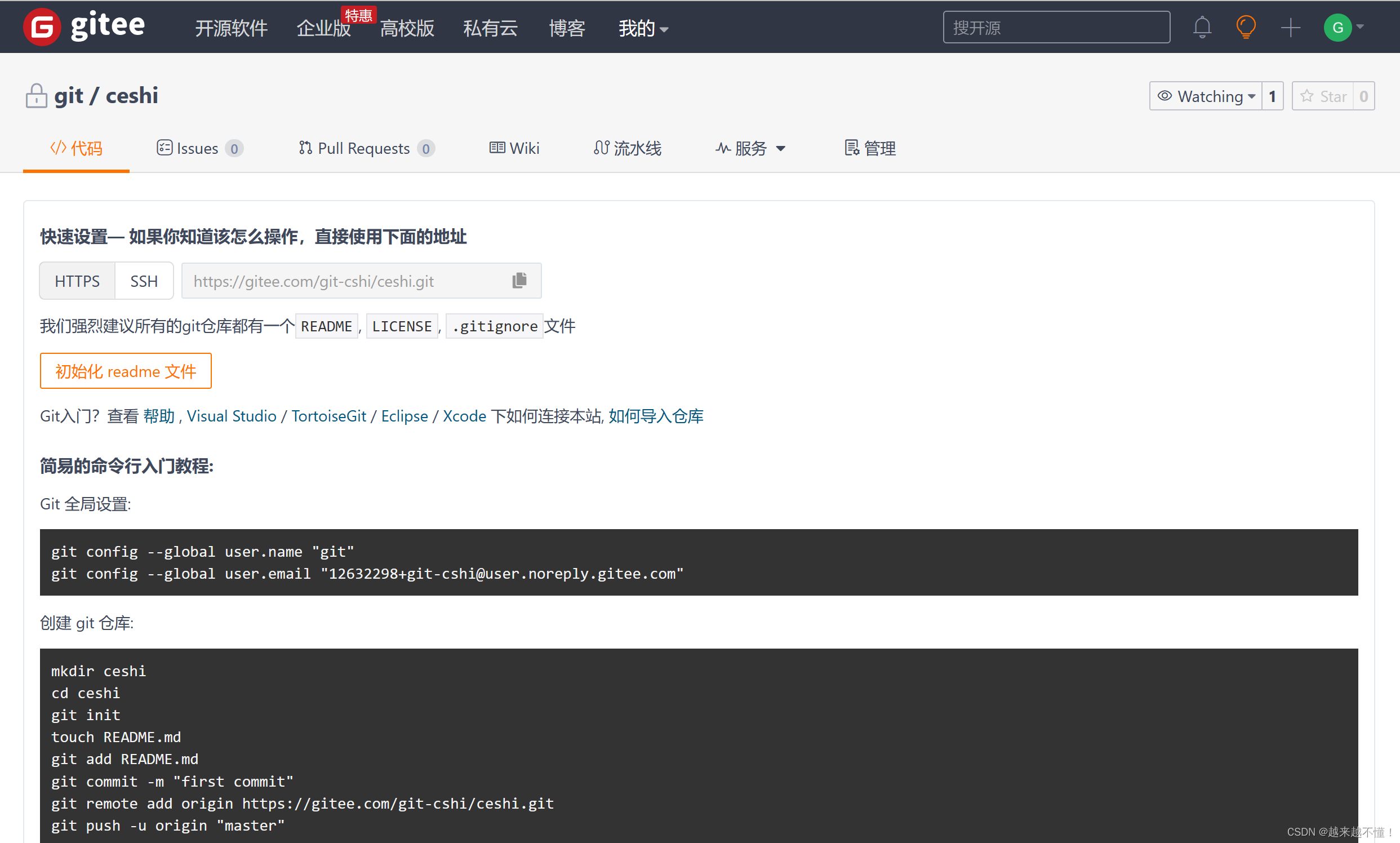
Task: Go to 私有云 in the top navigation
Action: coord(490,28)
